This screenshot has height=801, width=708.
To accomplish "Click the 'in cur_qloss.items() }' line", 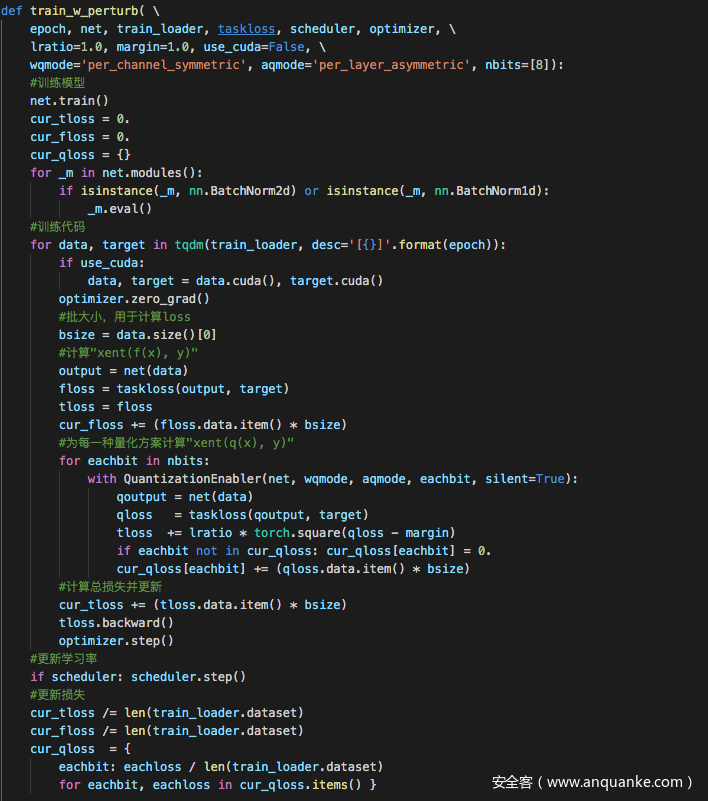I will tap(218, 785).
